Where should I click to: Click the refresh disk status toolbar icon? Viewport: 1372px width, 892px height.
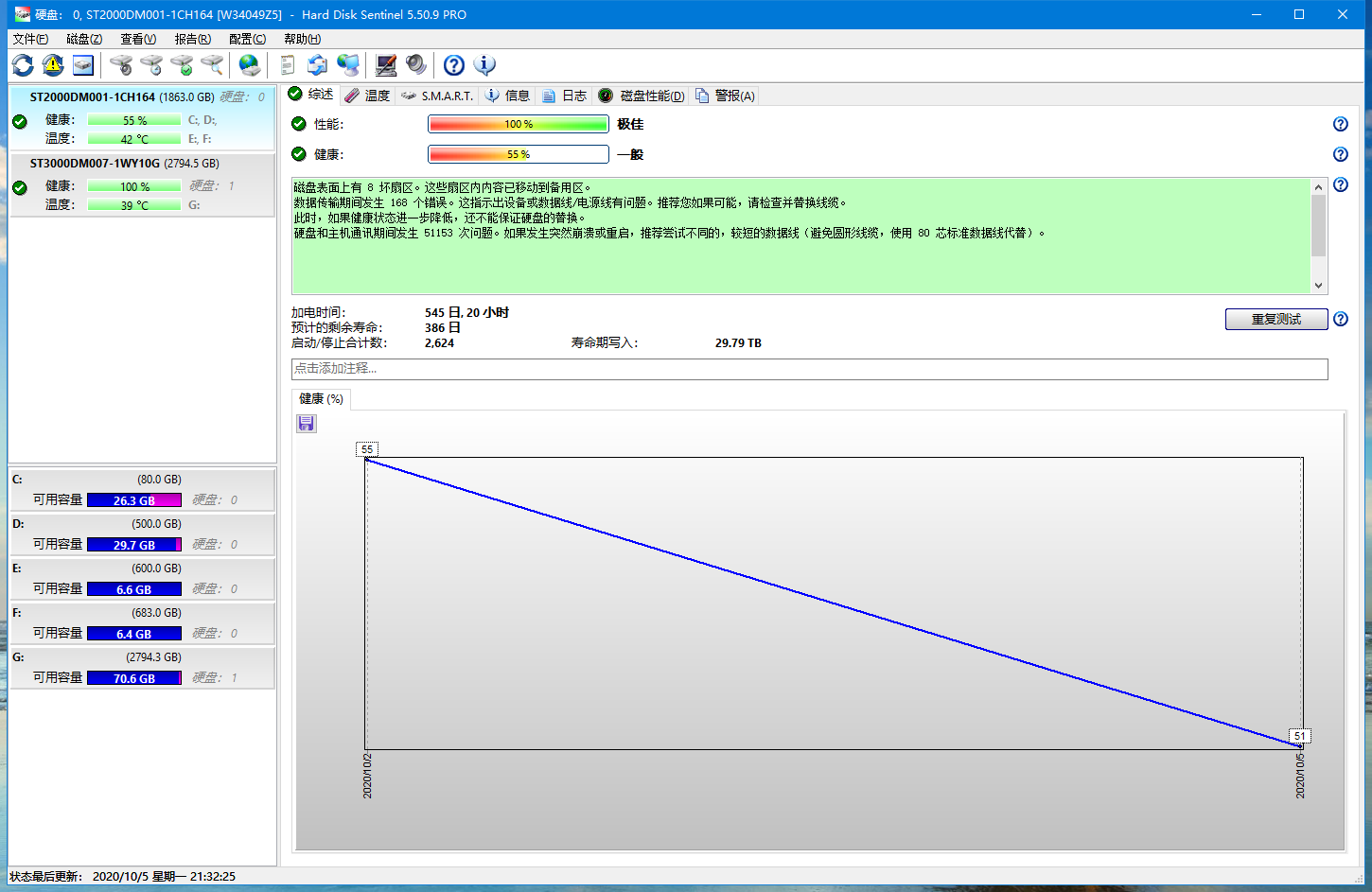click(23, 65)
